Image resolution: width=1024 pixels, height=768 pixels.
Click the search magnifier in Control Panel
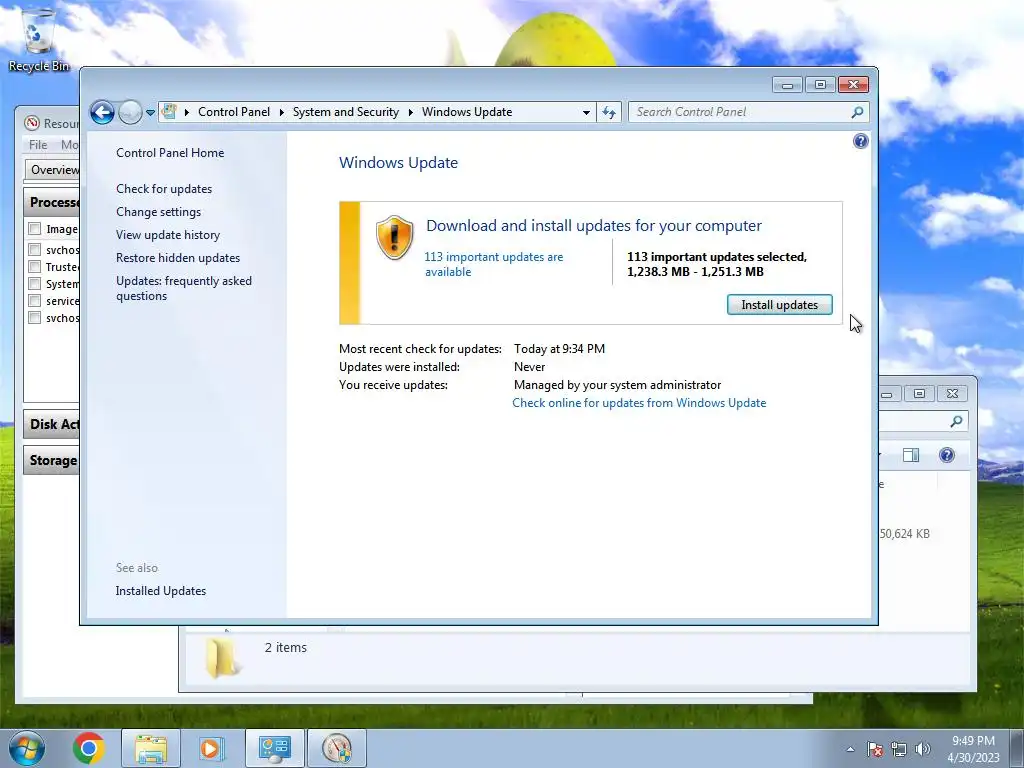857,112
